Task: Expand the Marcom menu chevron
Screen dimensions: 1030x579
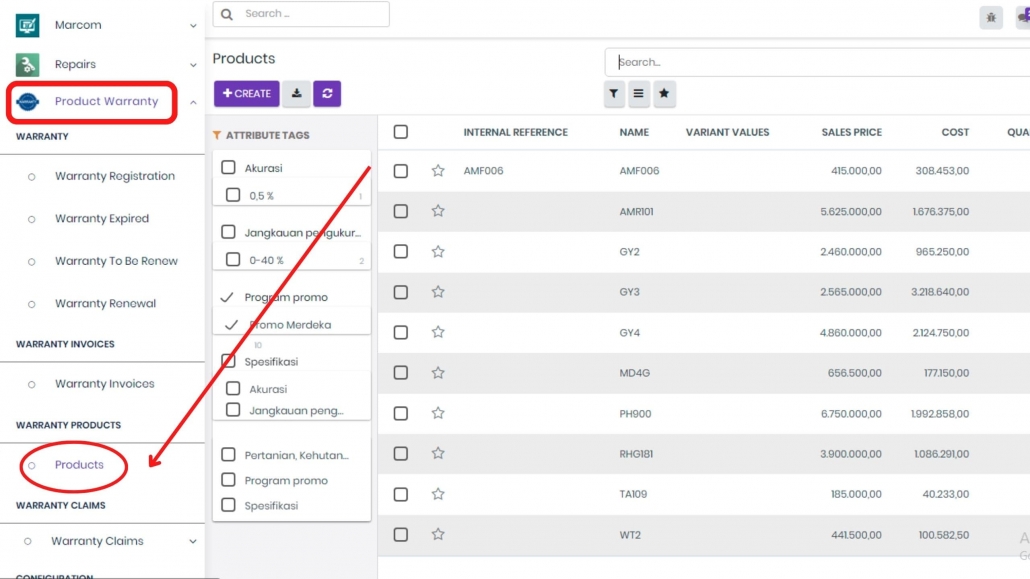Action: [x=193, y=26]
